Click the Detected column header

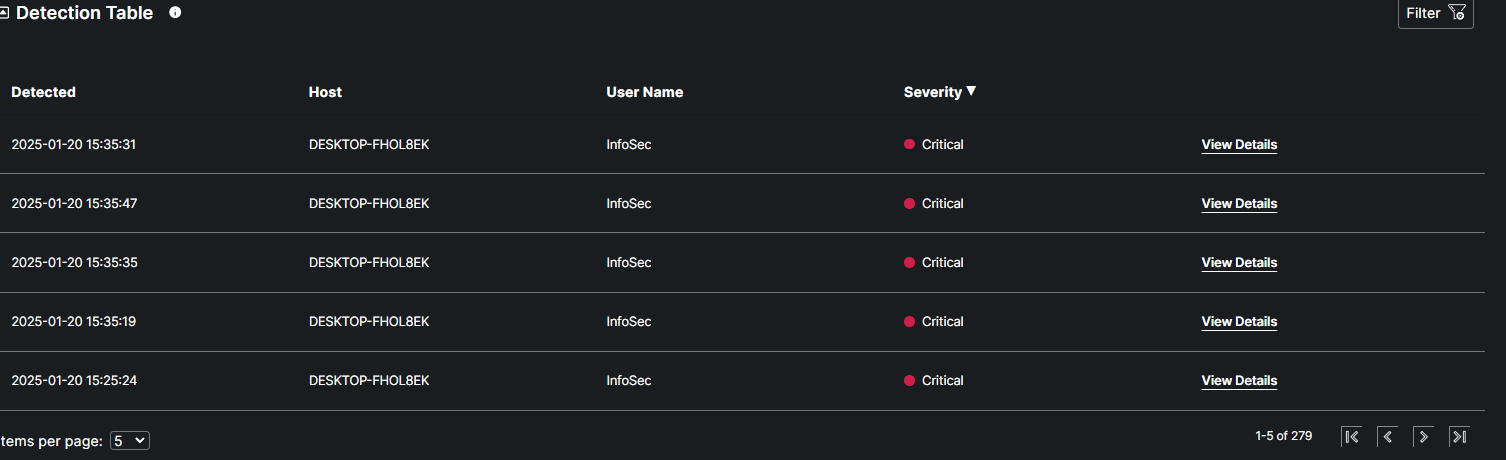click(x=43, y=92)
